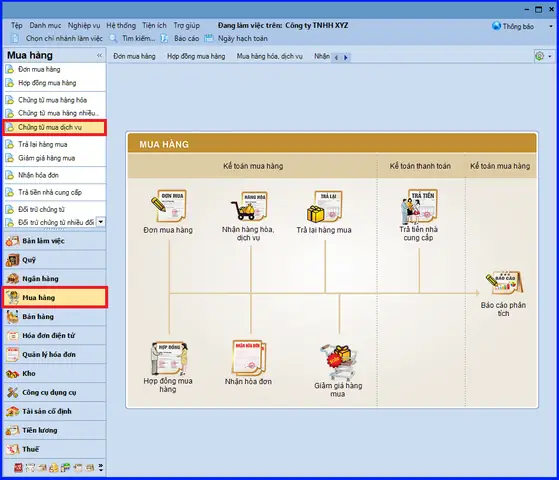This screenshot has height=480, width=559.
Task: Switch to the Hợp đồng mua hàng tab
Action: click(x=196, y=56)
